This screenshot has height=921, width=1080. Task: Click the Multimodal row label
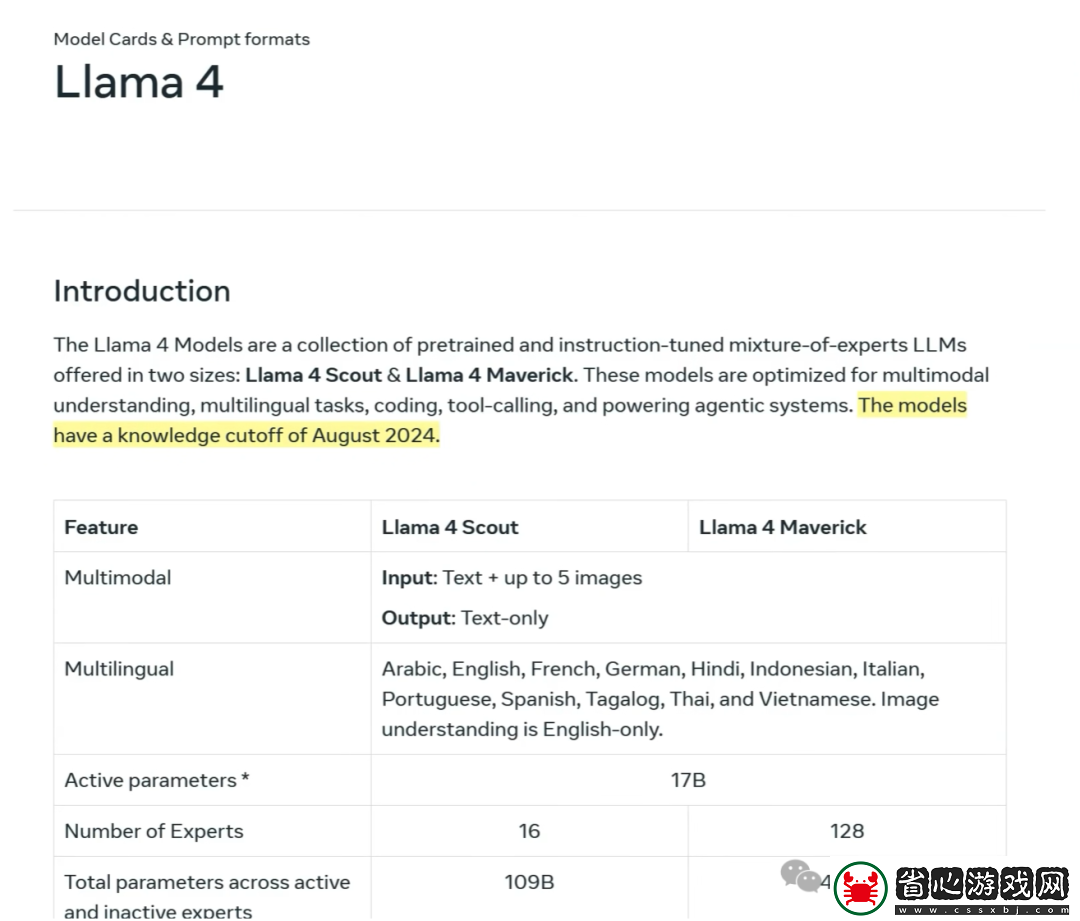118,578
